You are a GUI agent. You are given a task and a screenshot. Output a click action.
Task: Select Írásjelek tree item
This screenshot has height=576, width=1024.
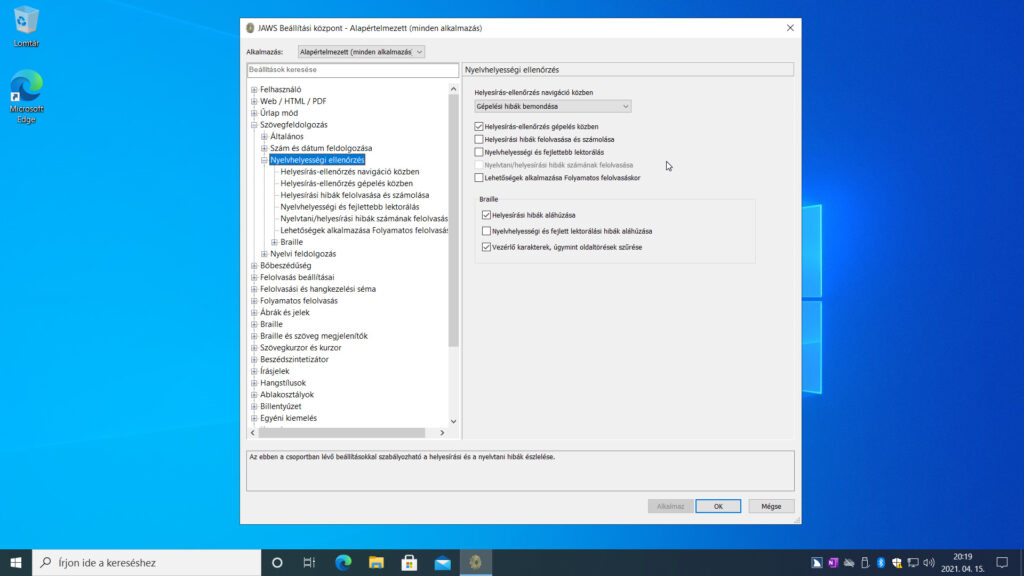(274, 371)
